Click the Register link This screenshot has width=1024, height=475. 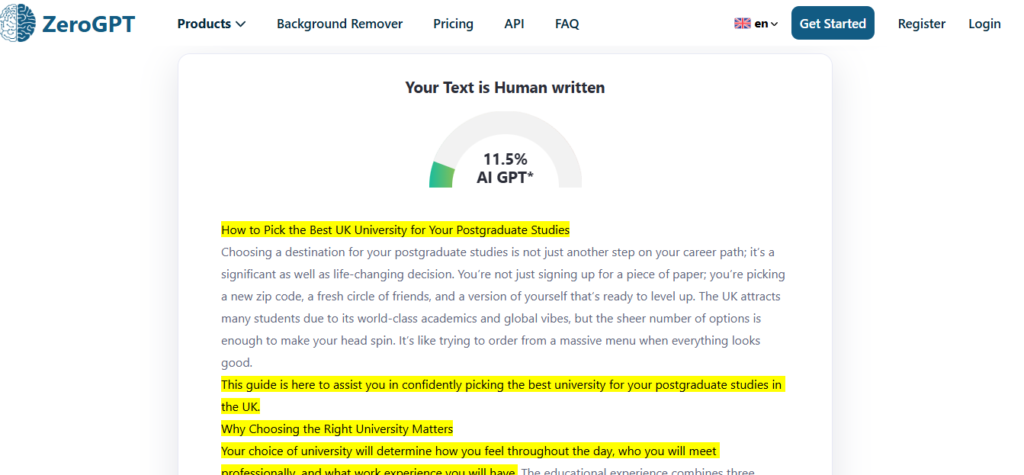click(x=921, y=24)
